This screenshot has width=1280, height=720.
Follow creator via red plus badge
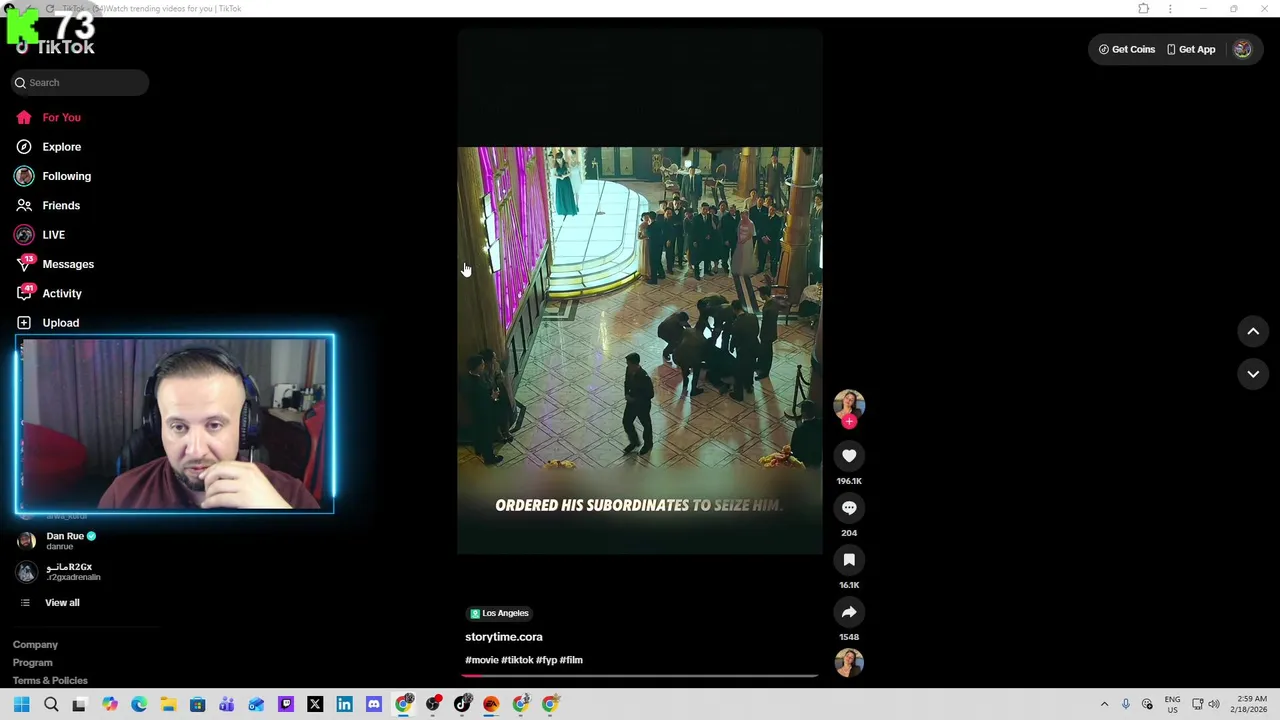pos(849,421)
